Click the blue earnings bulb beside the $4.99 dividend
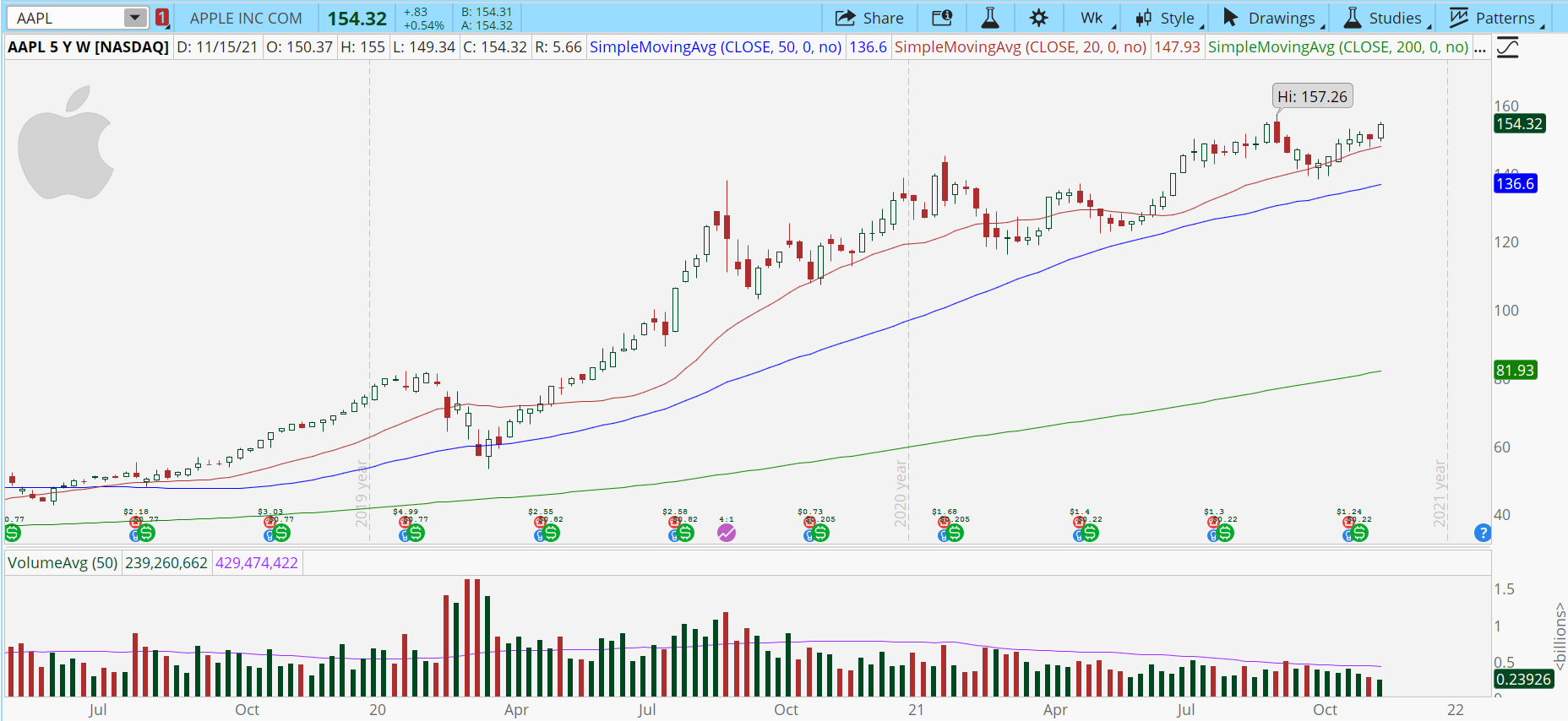The width and height of the screenshot is (1568, 721). click(405, 535)
